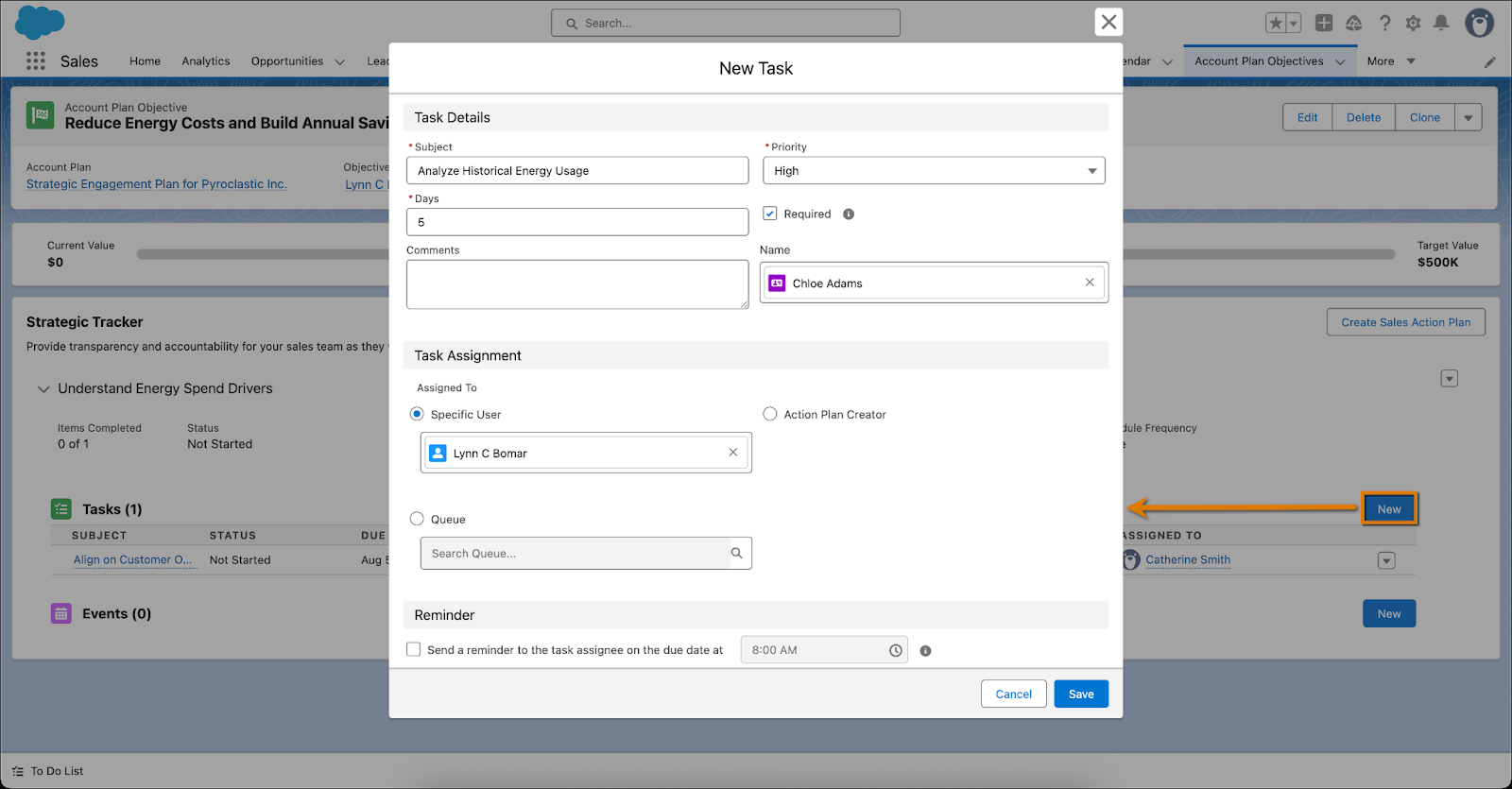The image size is (1512, 789).
Task: Open the Priority dropdown showing High
Action: coord(934,170)
